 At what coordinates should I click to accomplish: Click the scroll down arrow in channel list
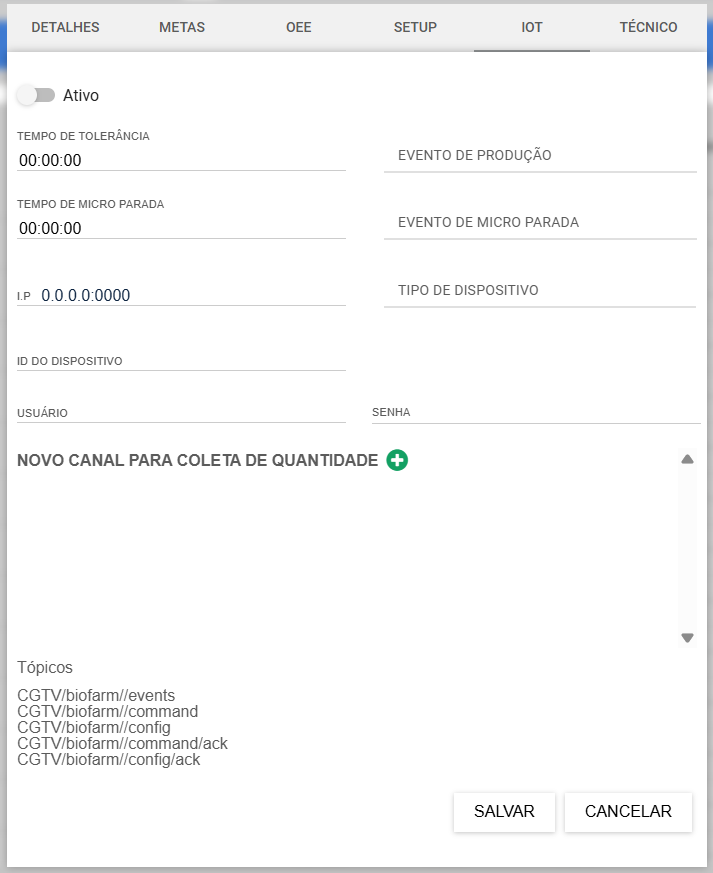[x=687, y=637]
